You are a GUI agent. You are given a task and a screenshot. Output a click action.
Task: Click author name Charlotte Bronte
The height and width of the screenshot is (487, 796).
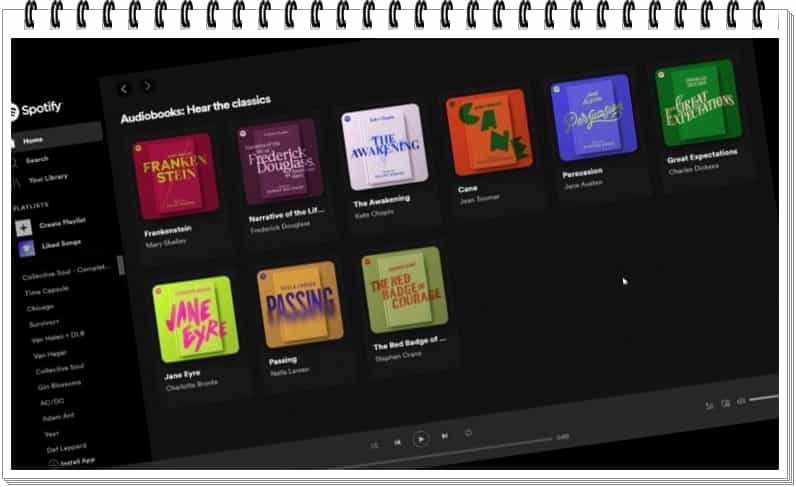tap(192, 385)
